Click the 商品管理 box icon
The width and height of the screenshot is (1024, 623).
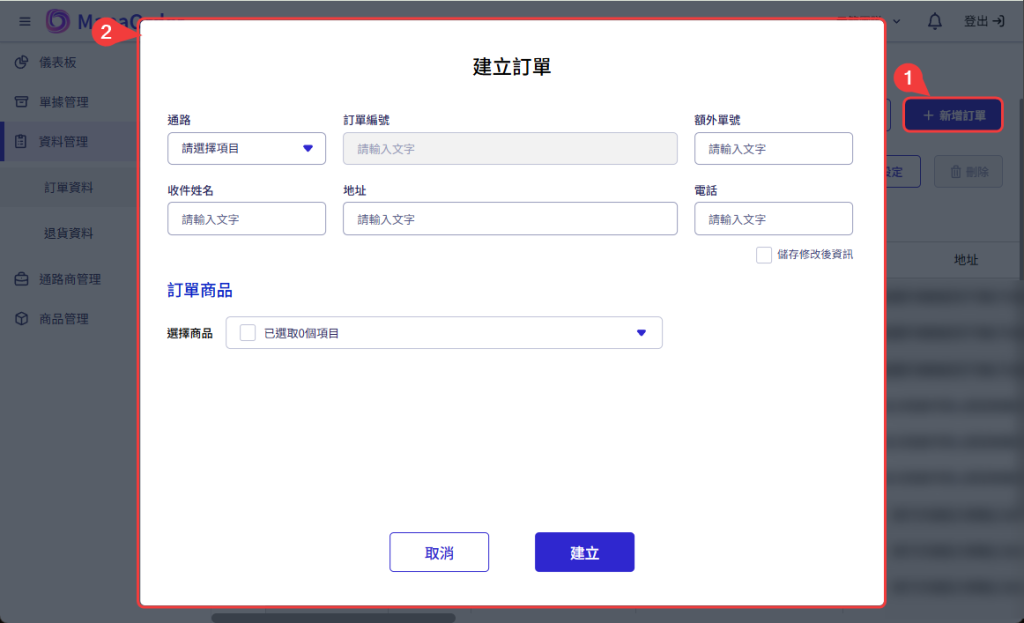21,319
